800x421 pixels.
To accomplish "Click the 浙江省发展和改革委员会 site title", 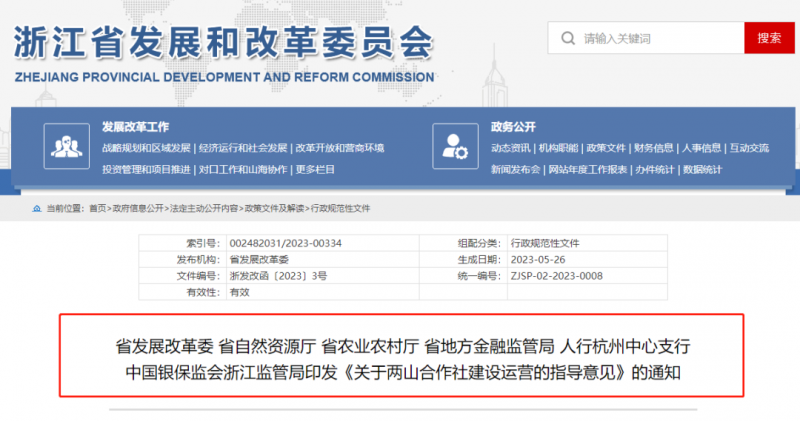I will pos(223,42).
